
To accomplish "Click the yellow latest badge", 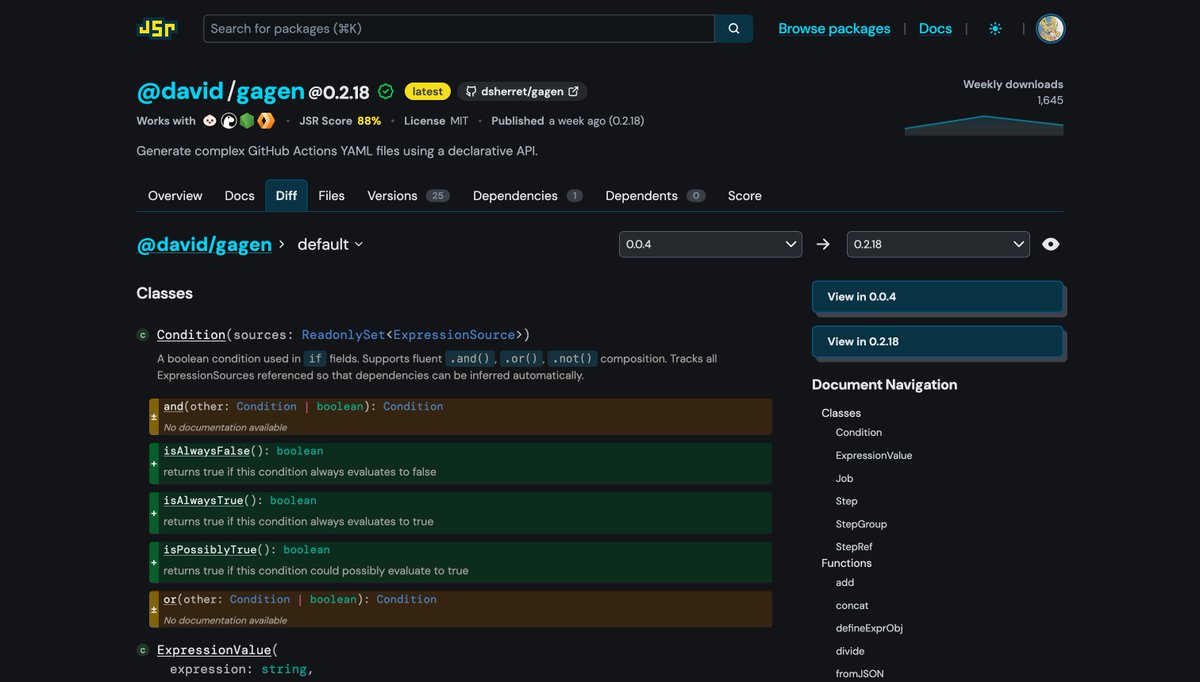I will [x=427, y=91].
